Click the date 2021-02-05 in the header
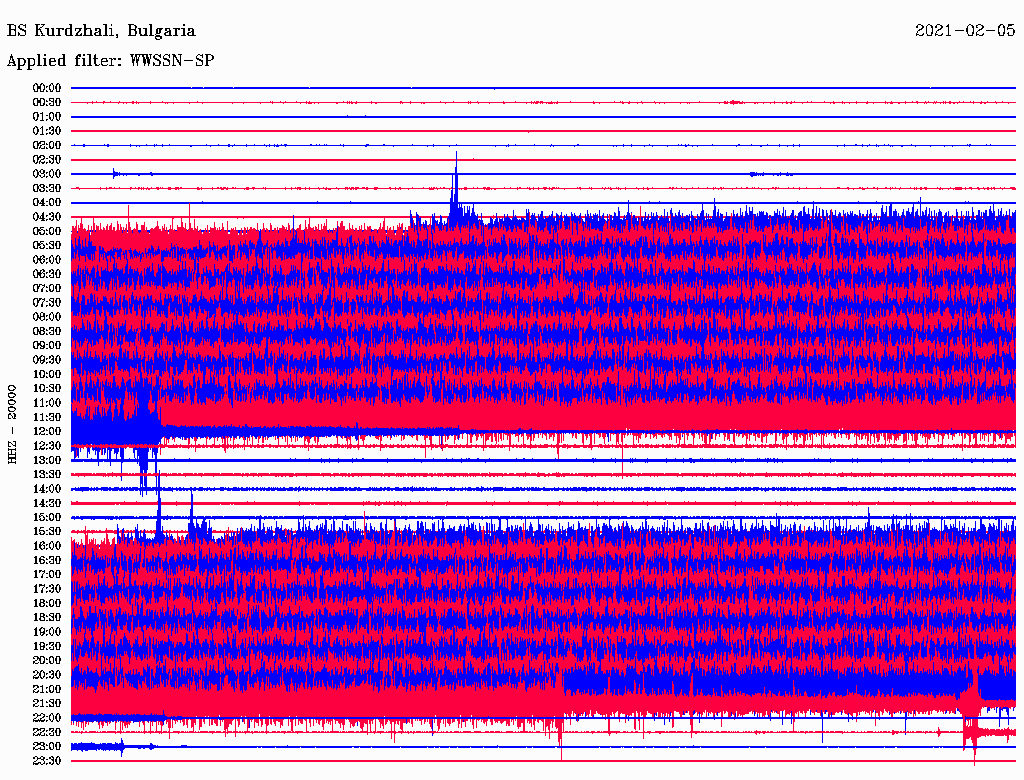The height and width of the screenshot is (780, 1024). pyautogui.click(x=964, y=31)
